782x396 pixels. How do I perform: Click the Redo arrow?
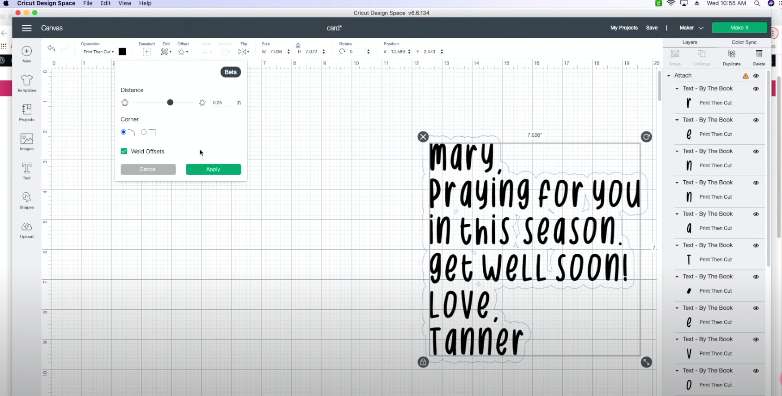click(64, 48)
